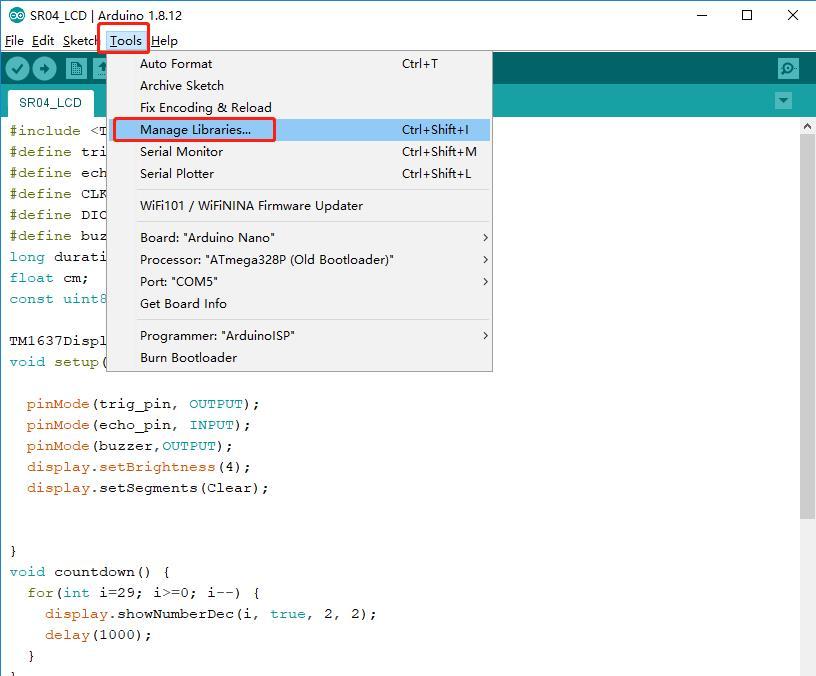
Task: Click on display.showNumberDec(i, true, 2, 2); line
Action: pyautogui.click(x=210, y=614)
